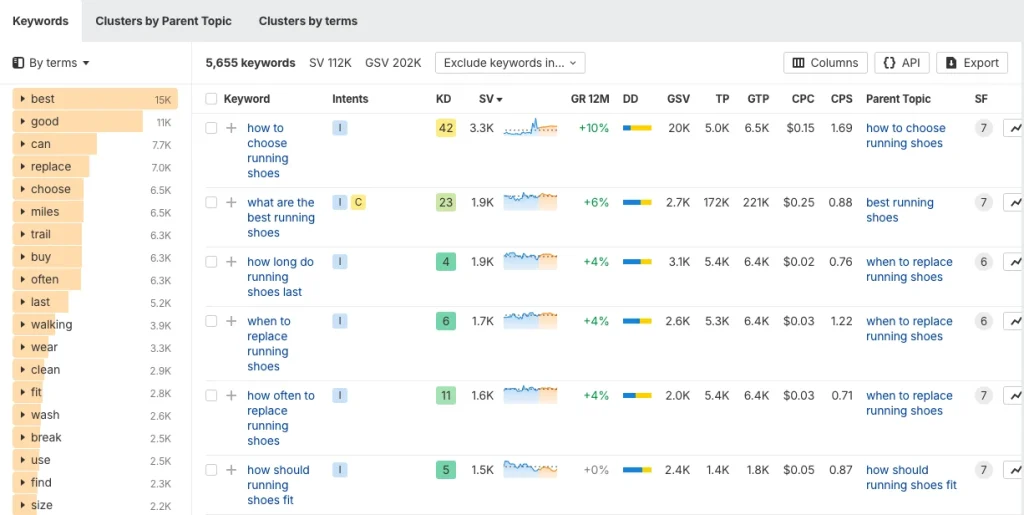Toggle the select-all checkbox beside Keyword header
The image size is (1024, 515).
click(211, 99)
